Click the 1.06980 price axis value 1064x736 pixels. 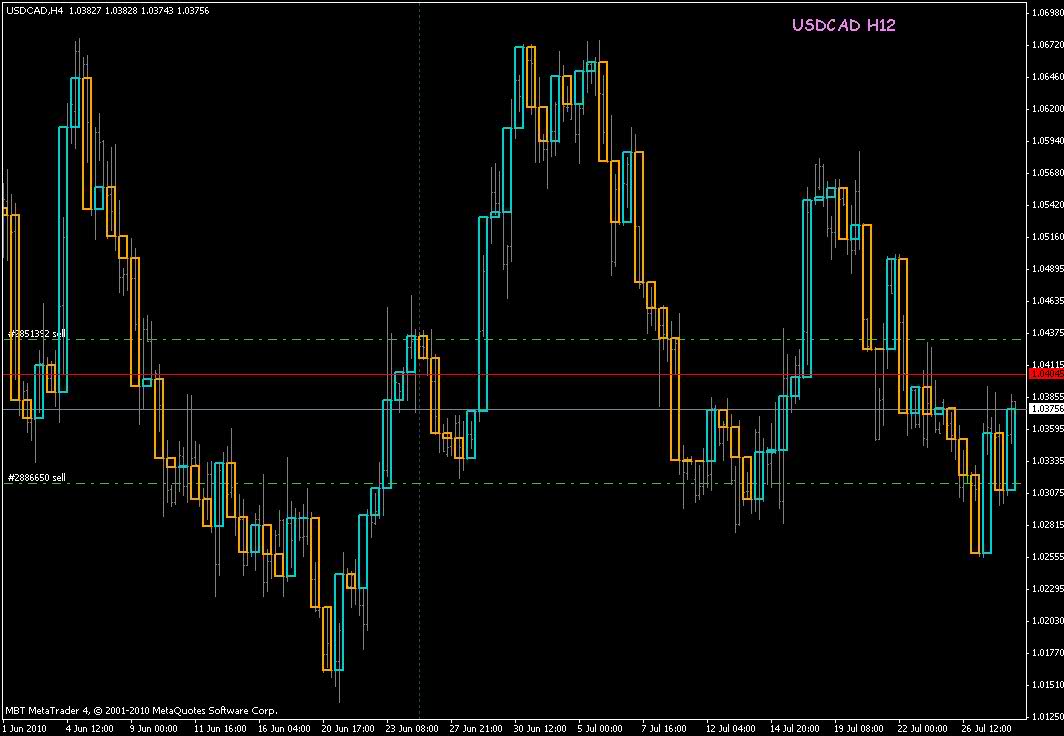tap(1047, 12)
